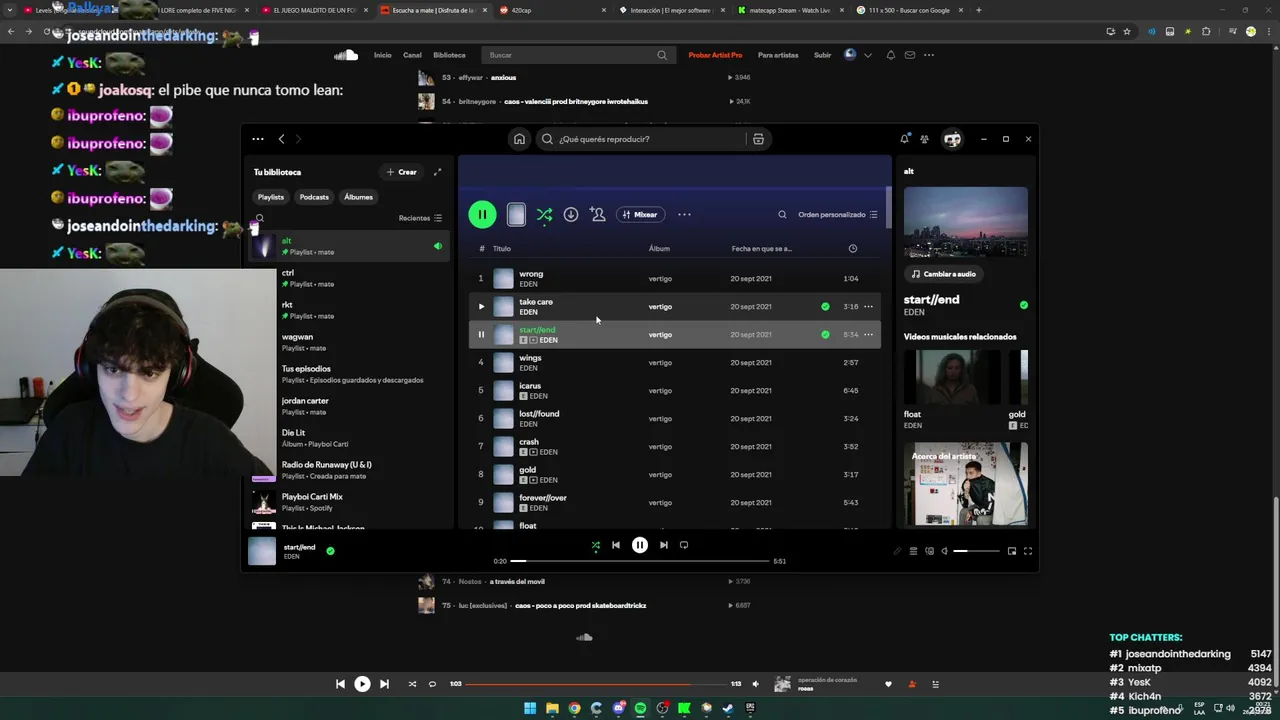Skip to previous track in Spotify
1280x720 pixels.
pyautogui.click(x=616, y=545)
